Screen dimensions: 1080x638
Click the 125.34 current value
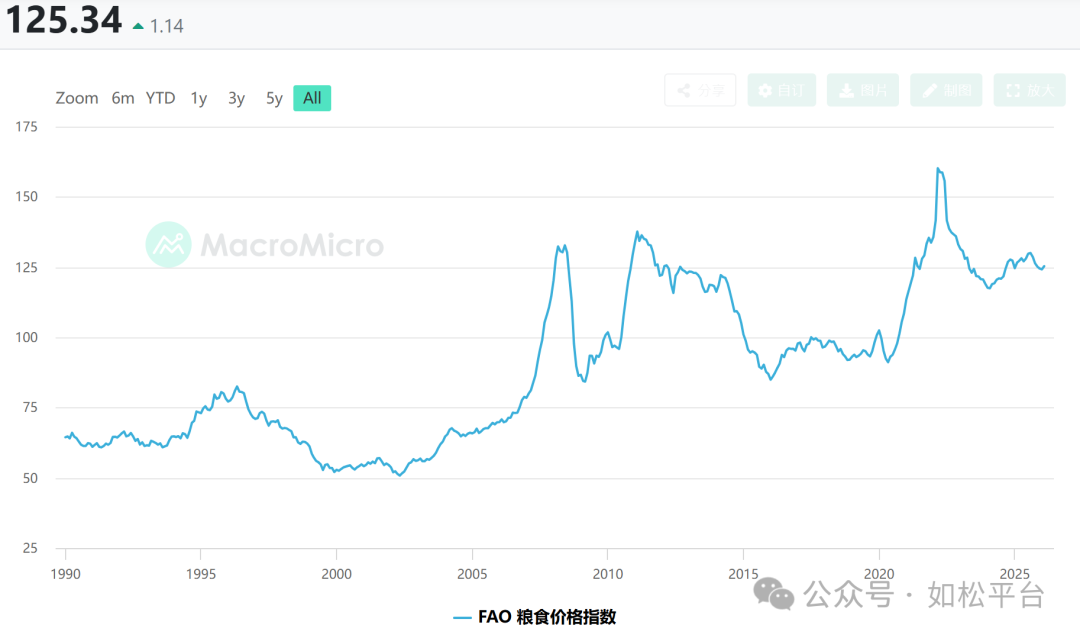point(64,21)
